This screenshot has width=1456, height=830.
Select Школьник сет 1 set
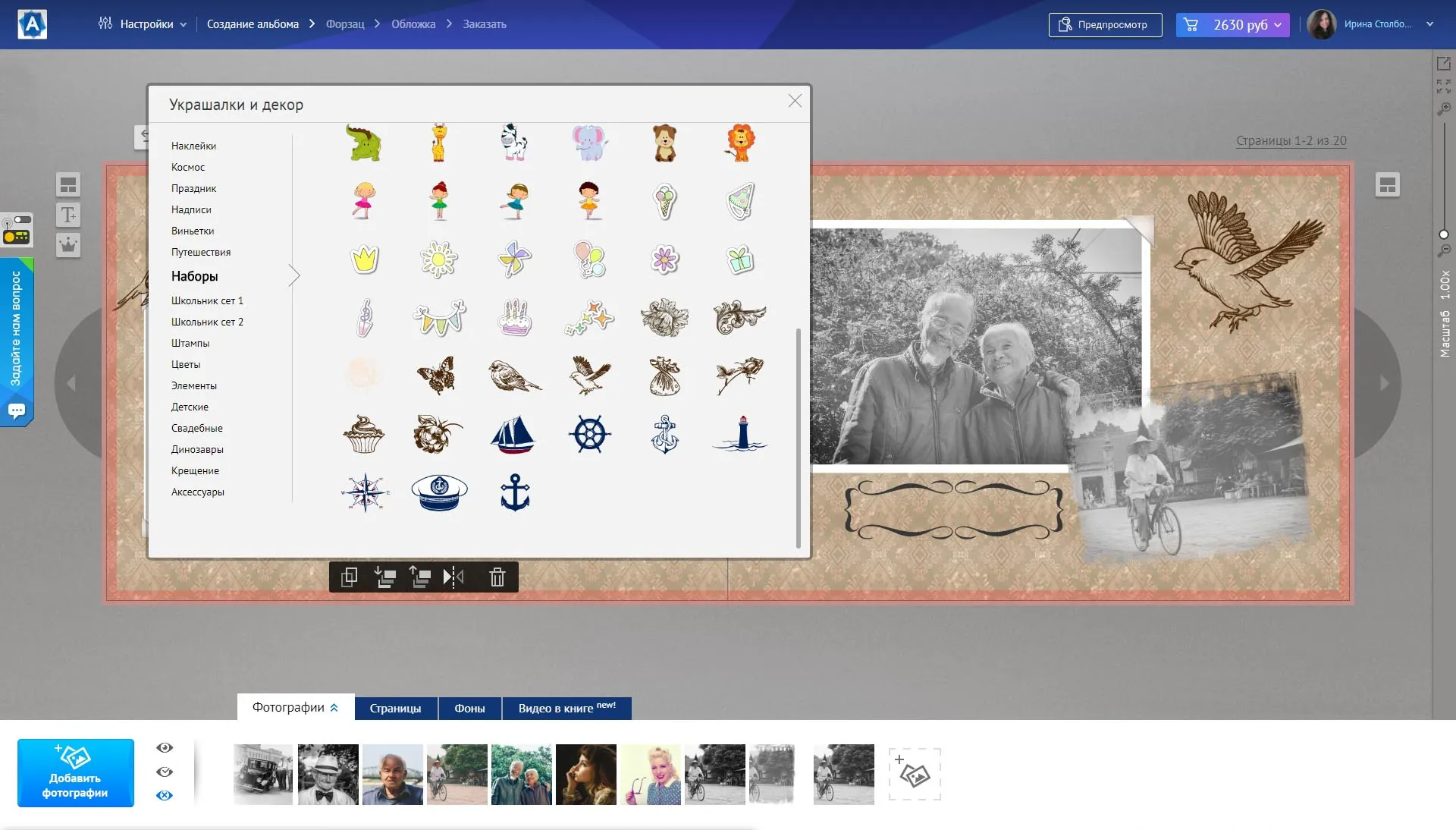[207, 300]
